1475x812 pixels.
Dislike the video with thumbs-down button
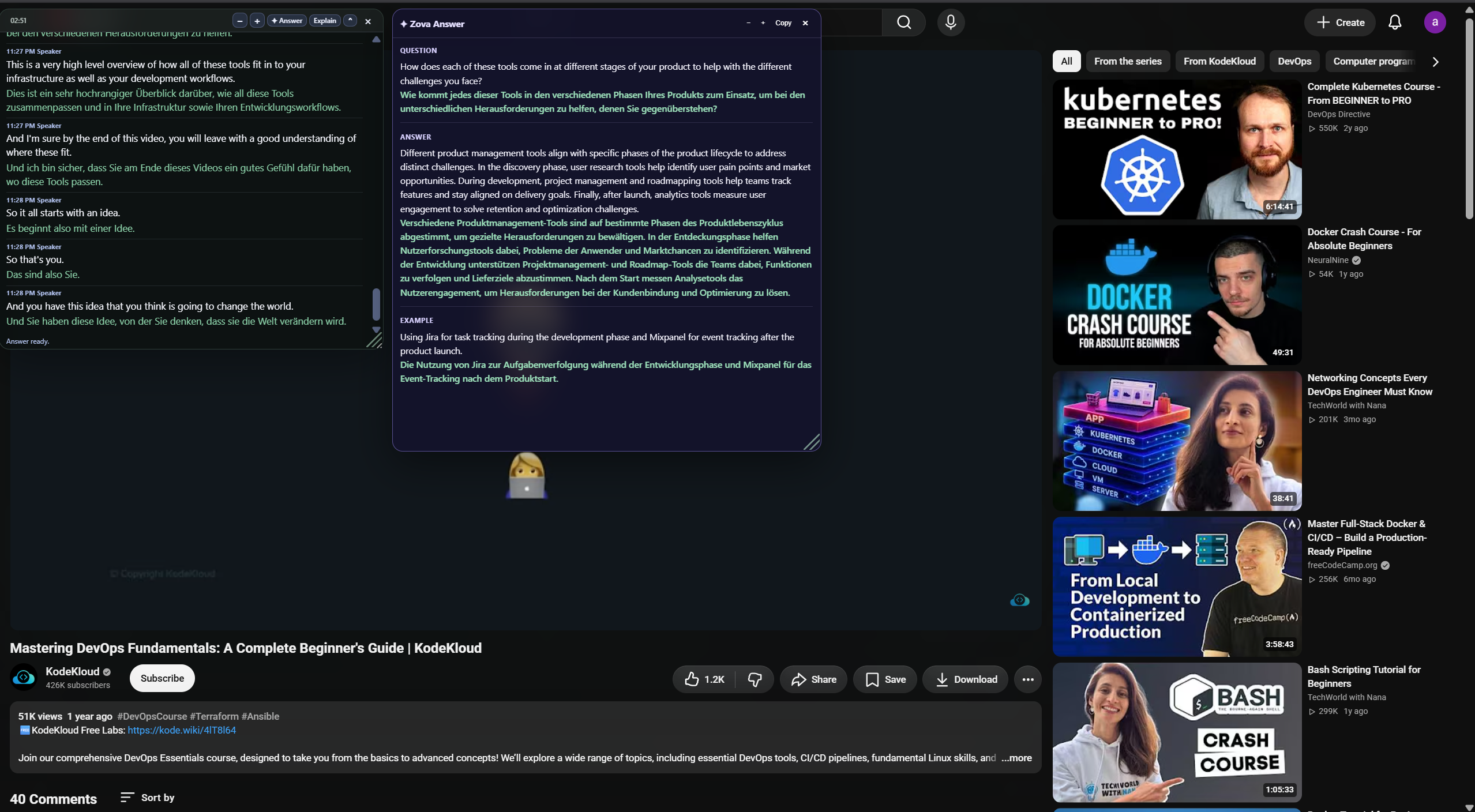(x=755, y=679)
